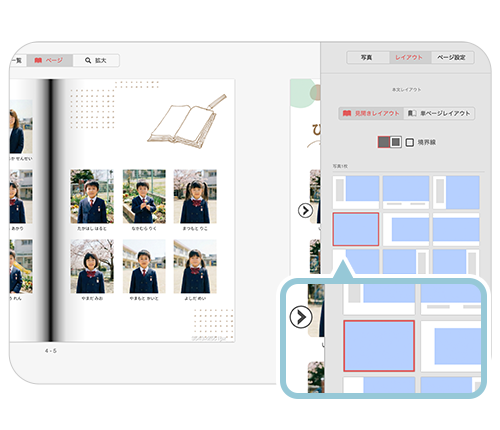Select the girl with pigtails photo
500x430 pixels.
pos(195,196)
